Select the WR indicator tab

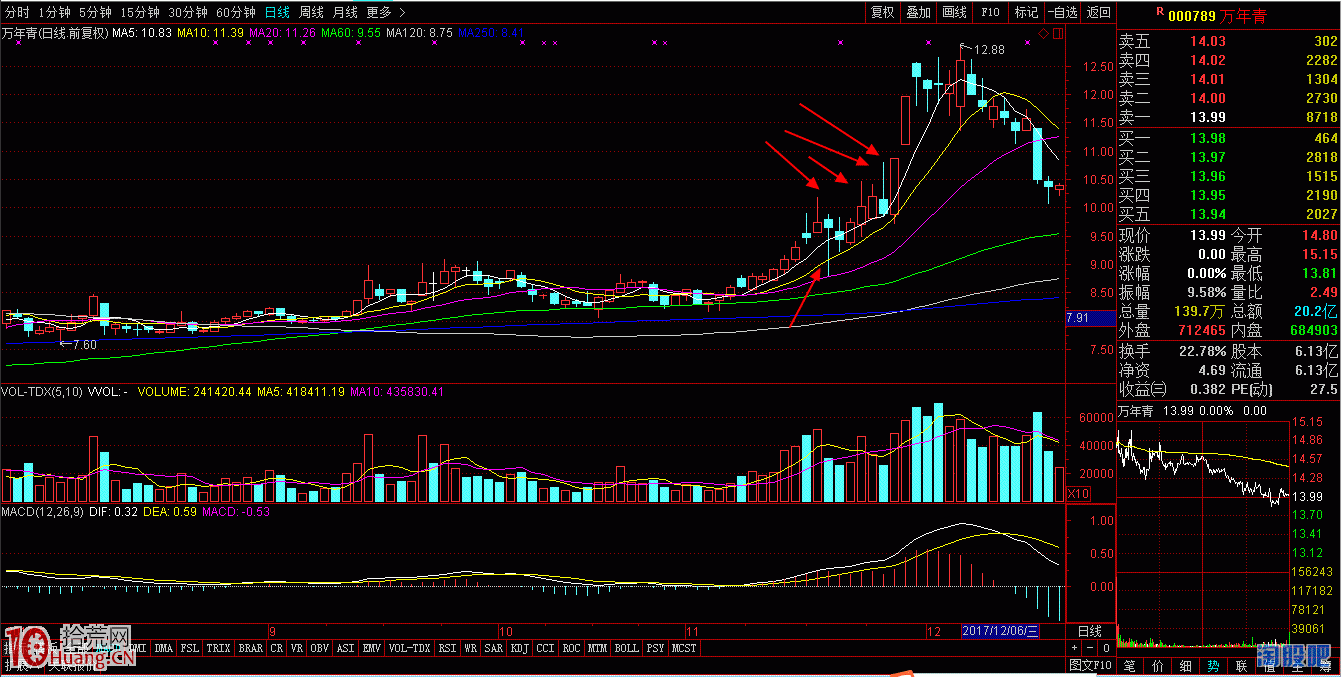pos(470,648)
